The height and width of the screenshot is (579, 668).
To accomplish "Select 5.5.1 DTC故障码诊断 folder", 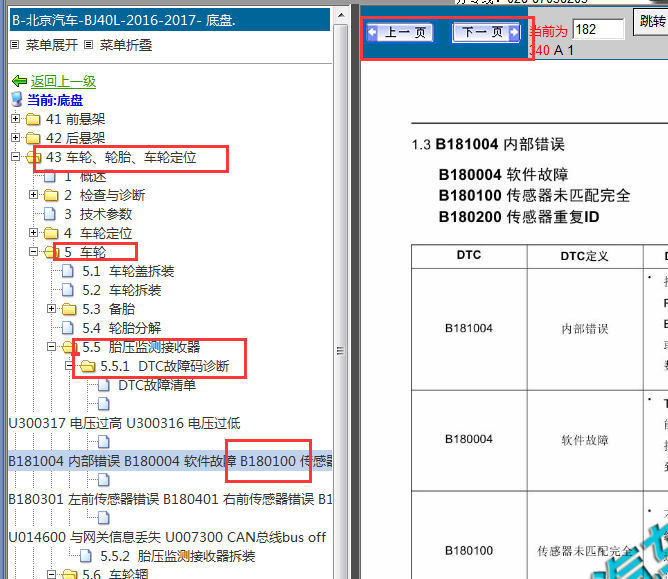I will (x=165, y=366).
